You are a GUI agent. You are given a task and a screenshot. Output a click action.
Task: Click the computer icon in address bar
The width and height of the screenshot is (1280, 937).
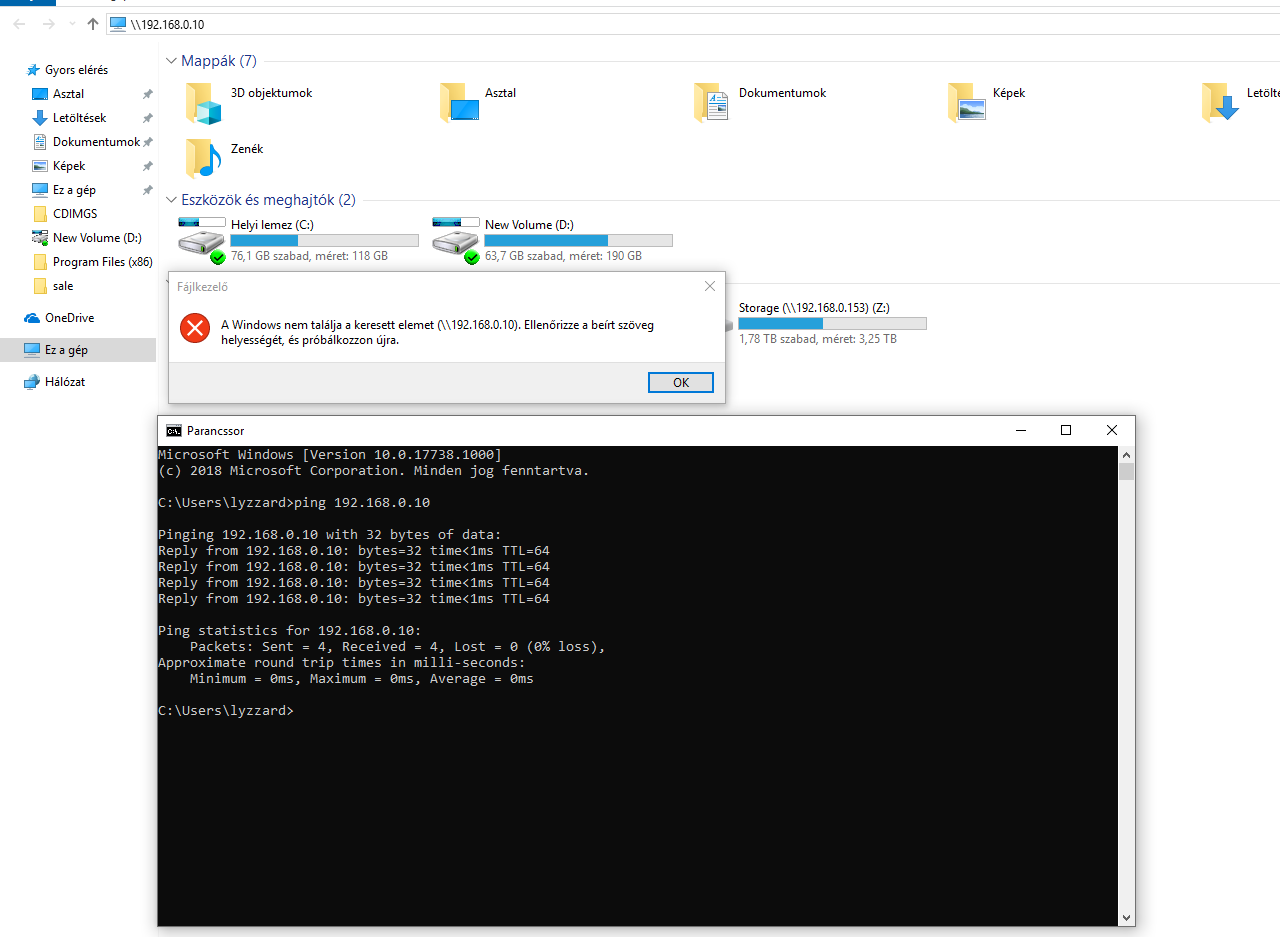coord(118,24)
